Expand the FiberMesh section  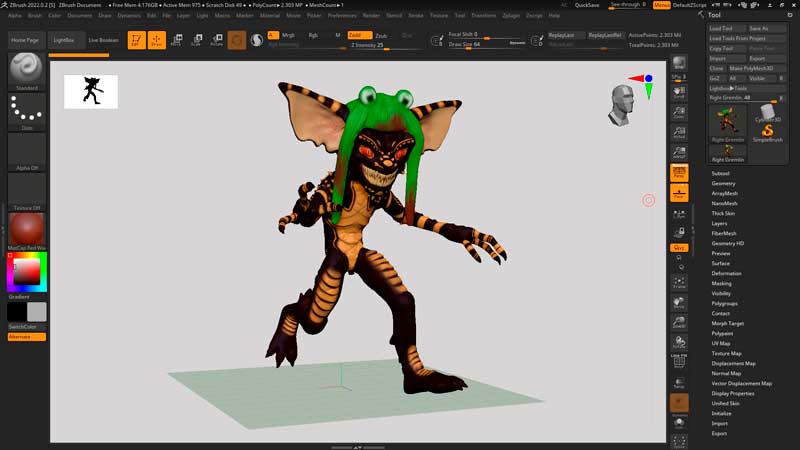(x=724, y=233)
